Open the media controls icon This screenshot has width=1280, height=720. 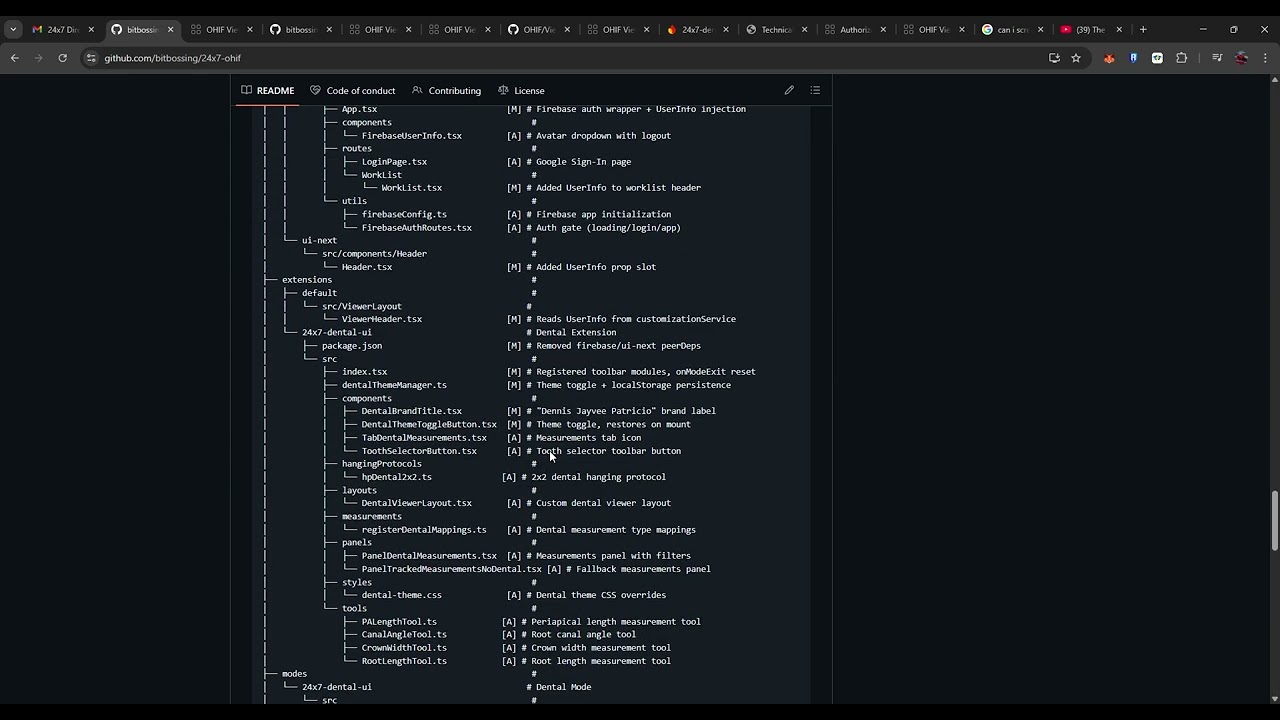[x=1217, y=58]
